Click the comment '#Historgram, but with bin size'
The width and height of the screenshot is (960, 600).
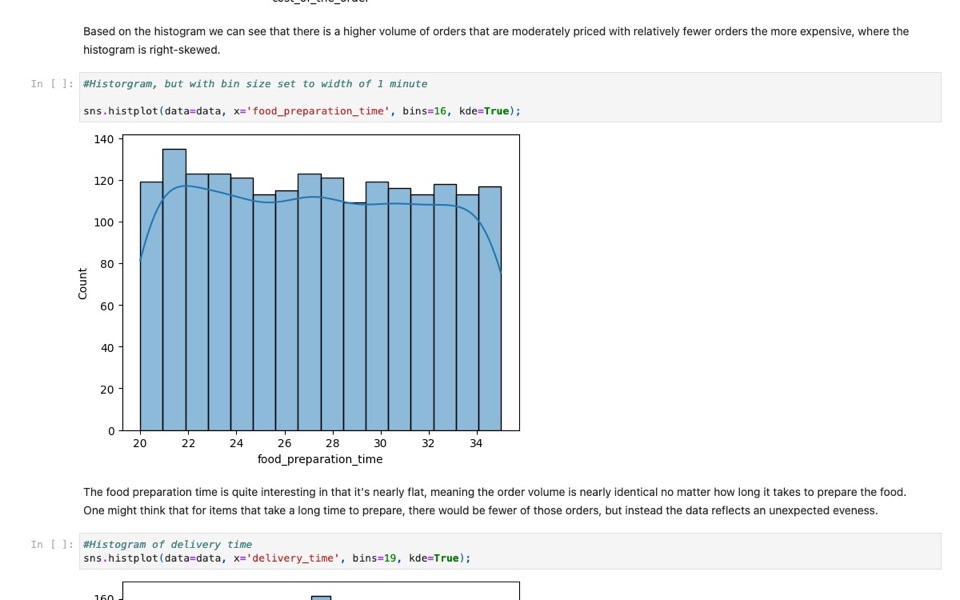tap(255, 84)
